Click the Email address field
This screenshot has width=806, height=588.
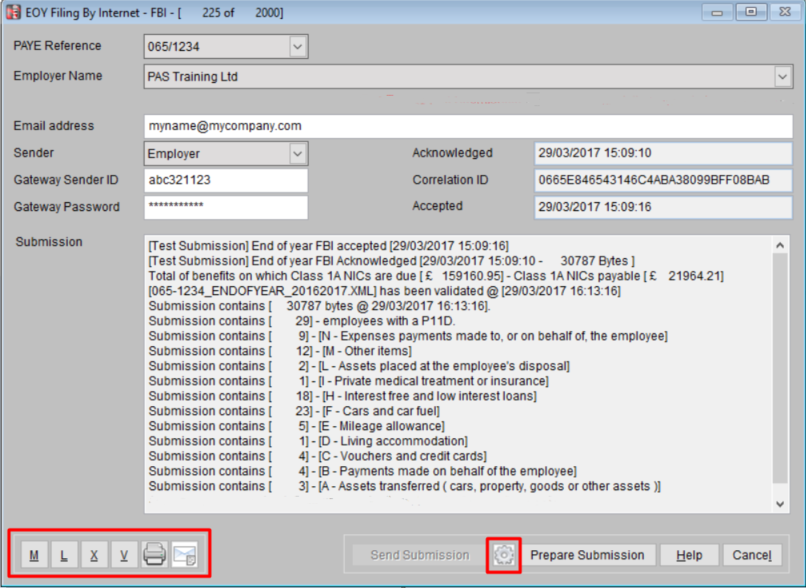click(468, 126)
